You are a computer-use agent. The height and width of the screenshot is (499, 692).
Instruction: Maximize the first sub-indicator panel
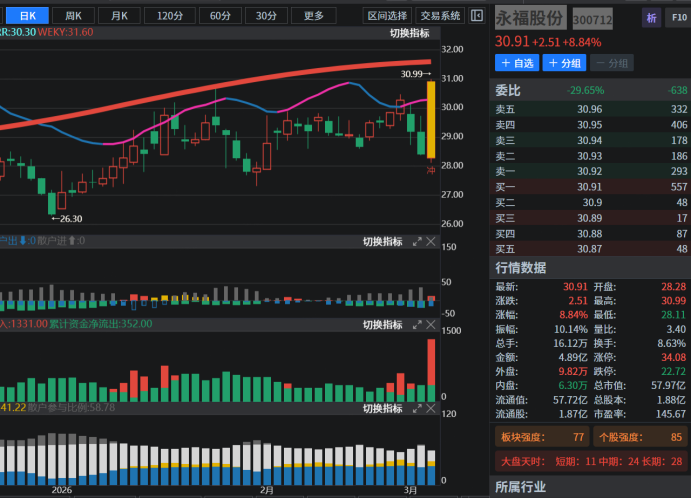click(417, 241)
